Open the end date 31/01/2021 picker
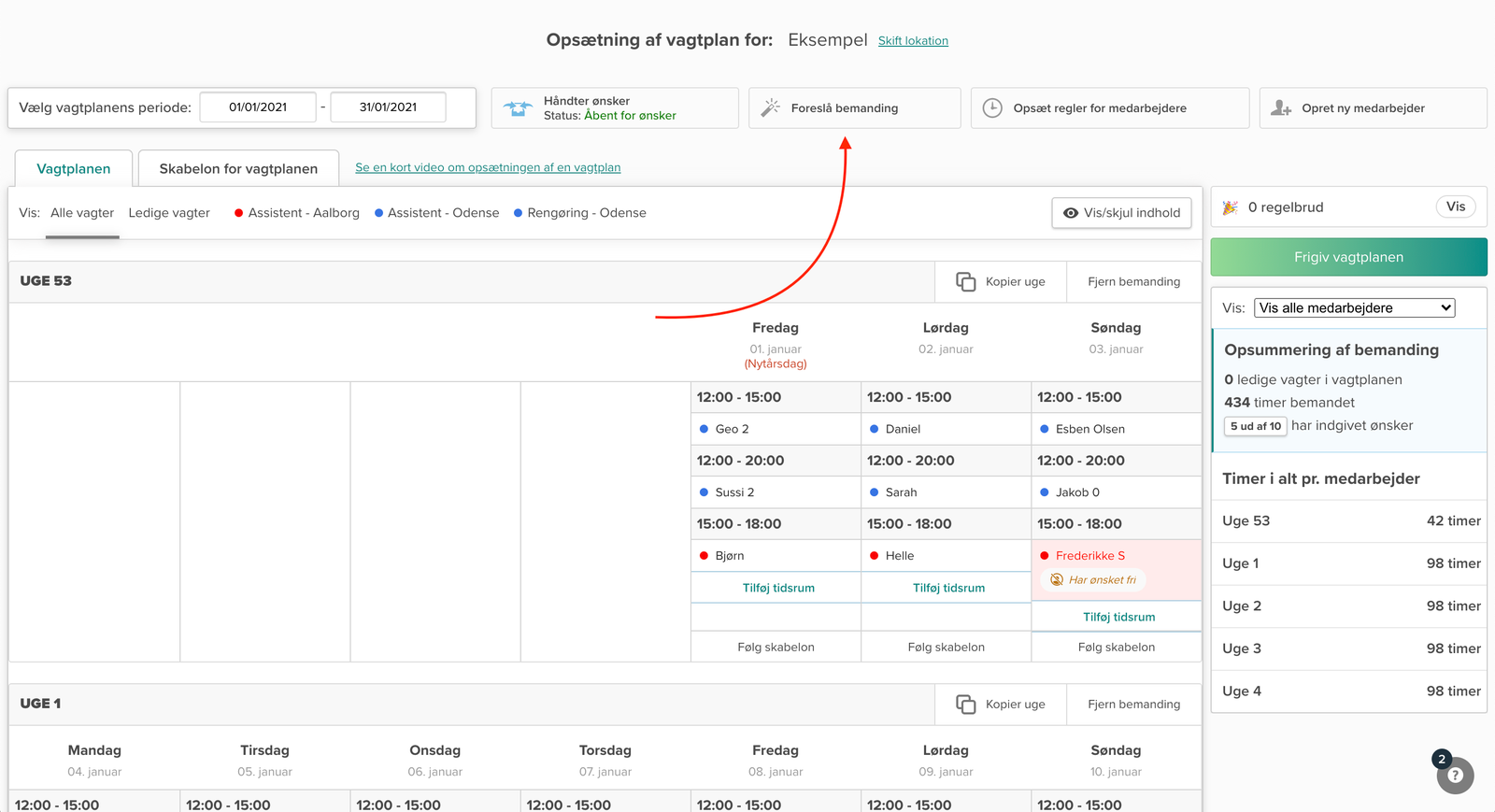The height and width of the screenshot is (812, 1495). (x=388, y=107)
